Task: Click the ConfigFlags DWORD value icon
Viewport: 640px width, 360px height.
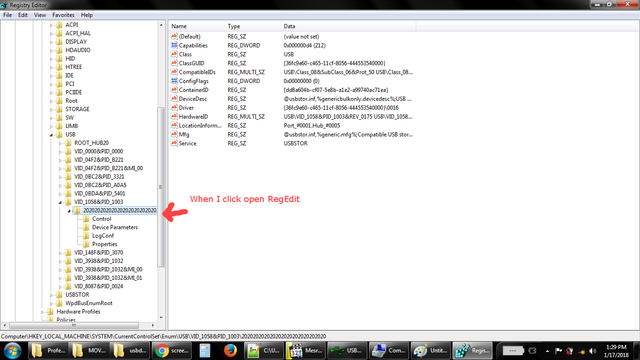Action: pyautogui.click(x=174, y=81)
